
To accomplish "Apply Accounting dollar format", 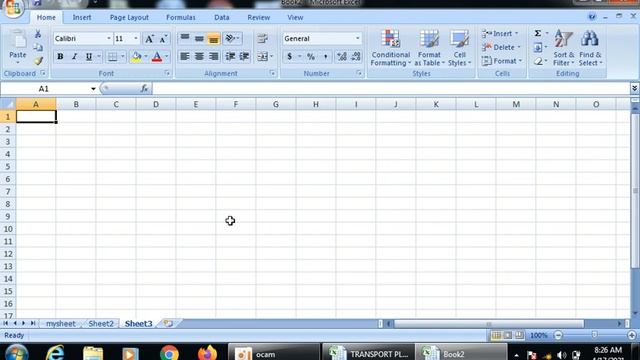I will pos(289,56).
